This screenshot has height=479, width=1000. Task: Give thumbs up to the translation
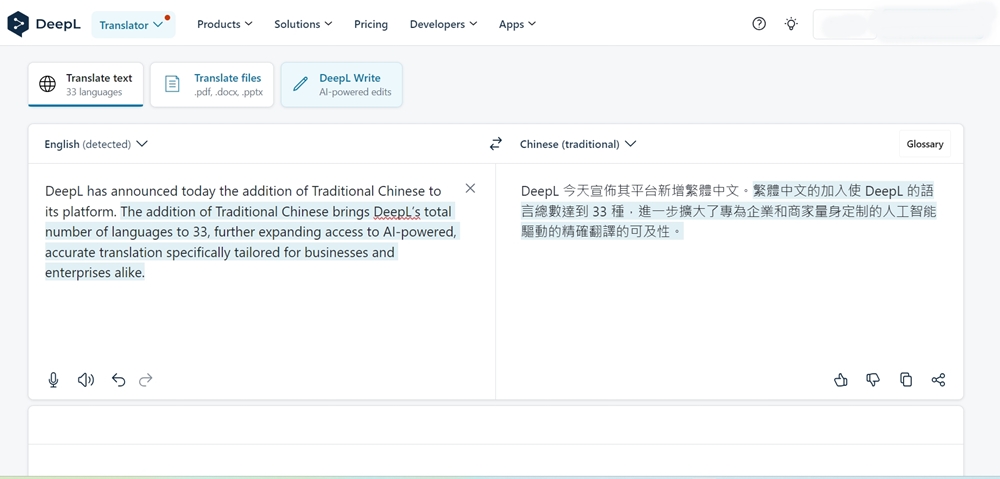[841, 380]
